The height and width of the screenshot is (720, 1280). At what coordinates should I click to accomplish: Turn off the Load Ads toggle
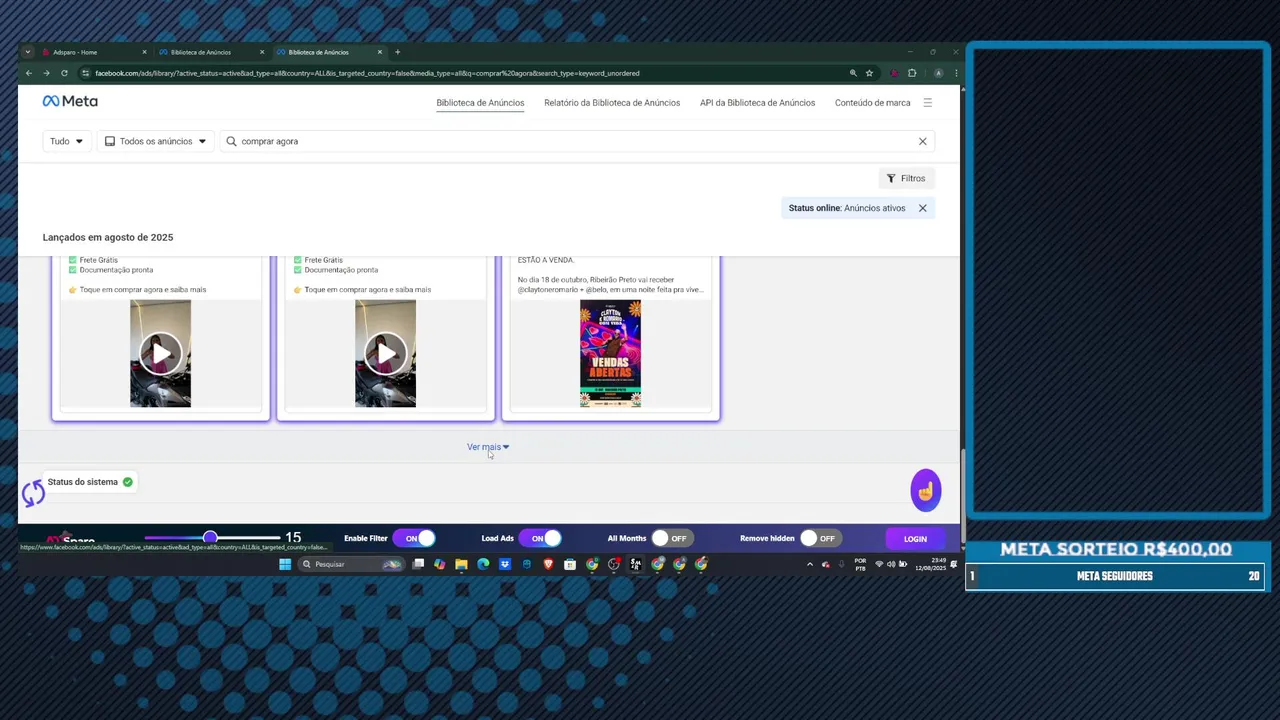click(540, 538)
